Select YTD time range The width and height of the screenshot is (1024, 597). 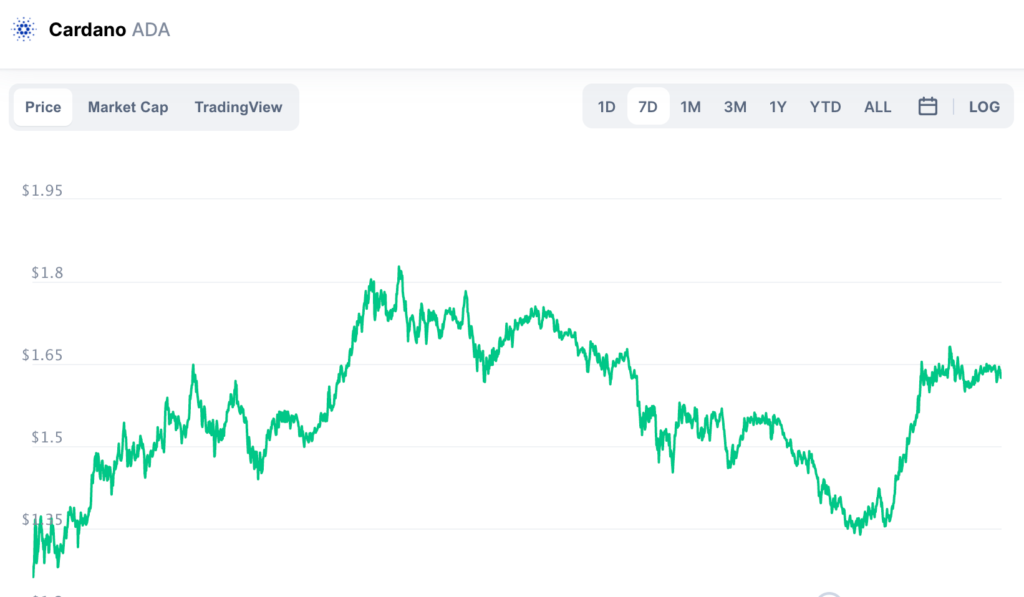825,106
